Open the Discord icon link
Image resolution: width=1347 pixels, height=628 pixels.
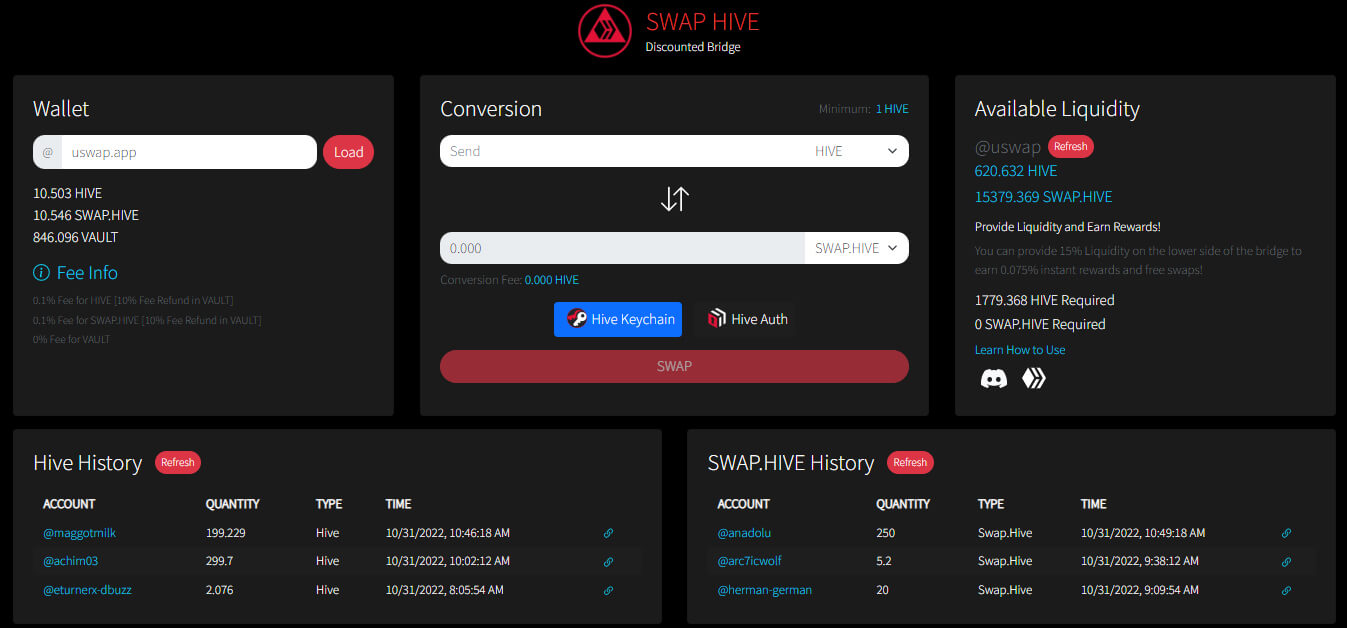tap(993, 378)
